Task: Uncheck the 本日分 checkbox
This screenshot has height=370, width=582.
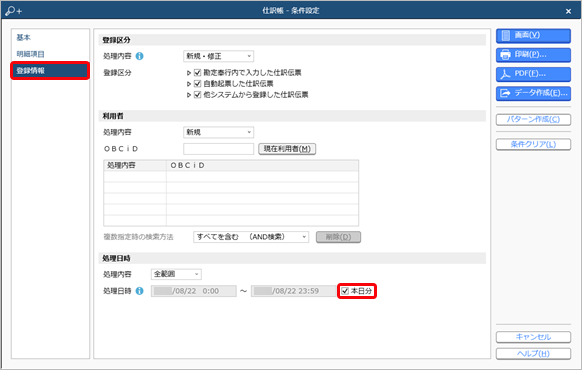Action: 345,291
